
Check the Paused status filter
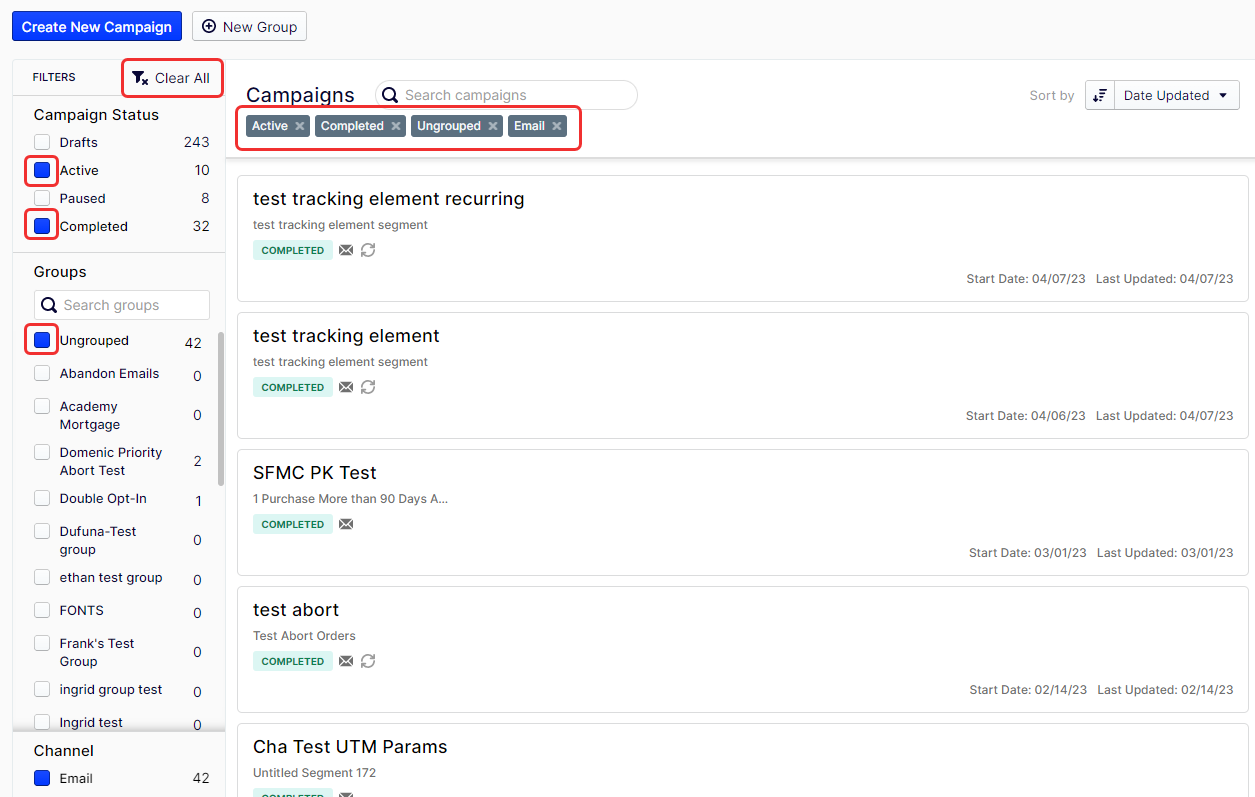(42, 198)
